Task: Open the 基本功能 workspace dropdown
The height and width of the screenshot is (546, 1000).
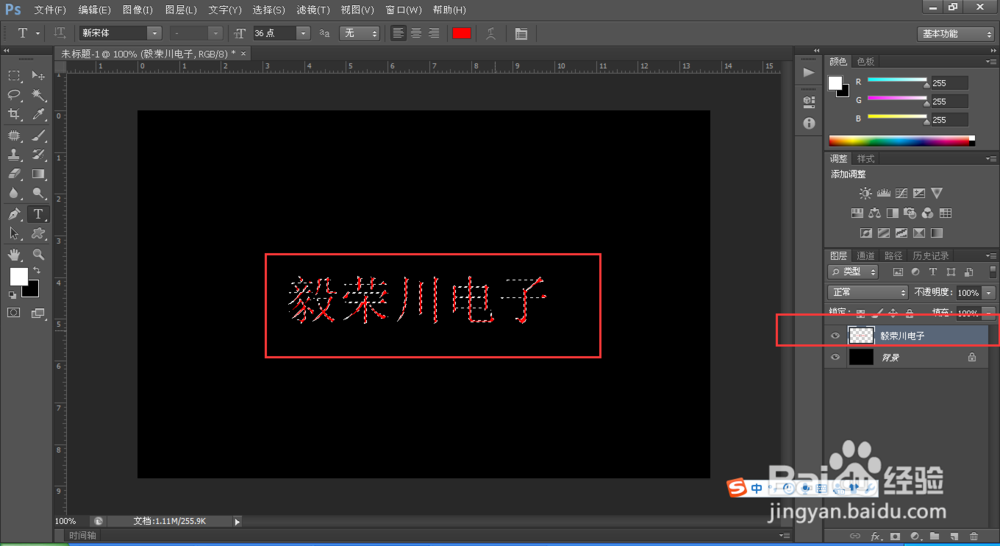Action: [955, 34]
